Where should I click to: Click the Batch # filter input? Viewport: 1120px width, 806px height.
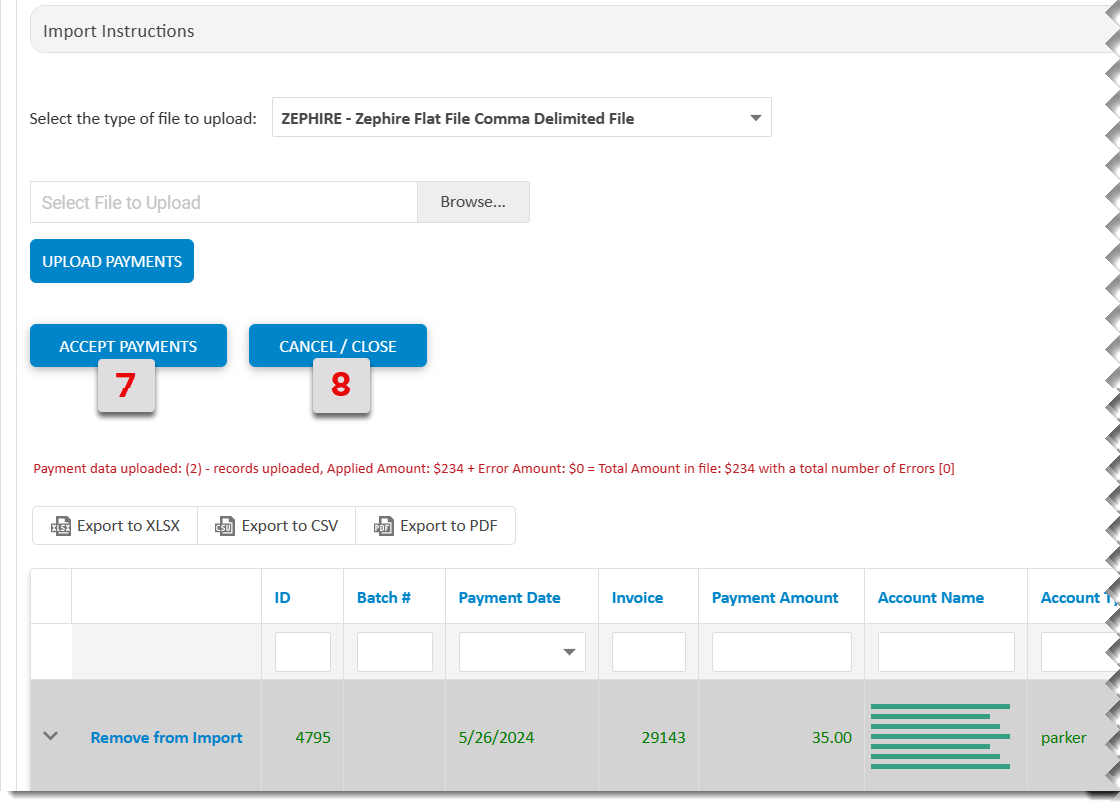(394, 652)
